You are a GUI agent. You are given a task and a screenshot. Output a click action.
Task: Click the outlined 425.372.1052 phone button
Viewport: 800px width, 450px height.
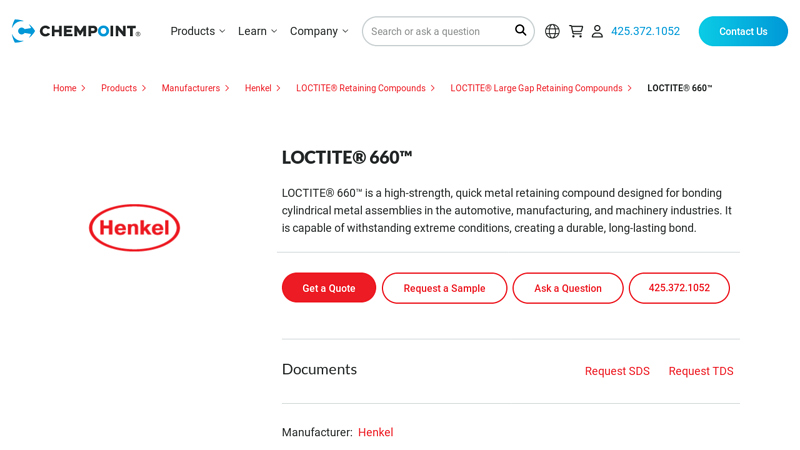(x=679, y=288)
